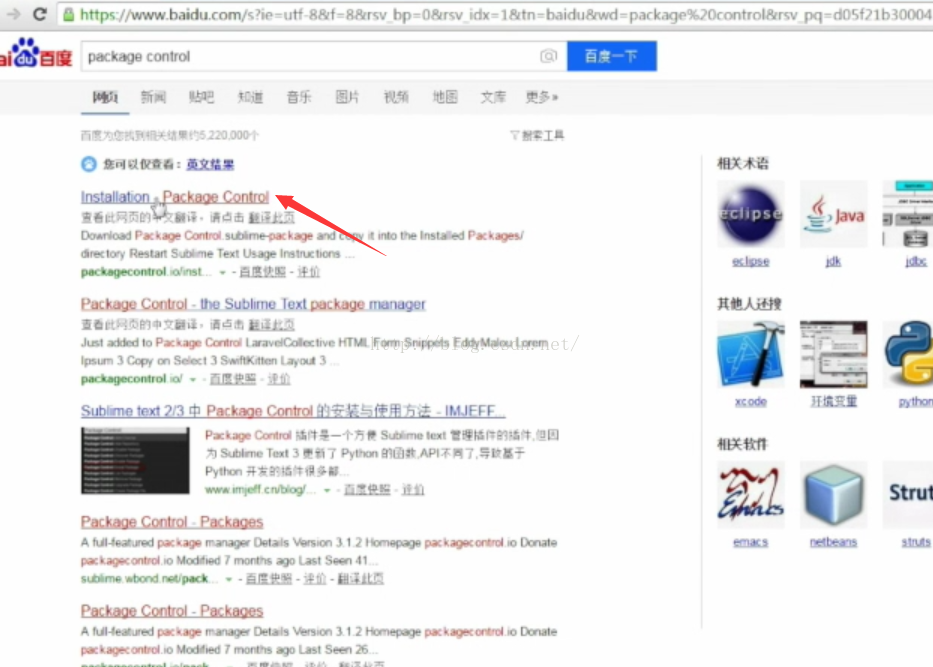Viewport: 933px width, 667px height.
Task: Open the Struts thumbnail image
Action: point(907,494)
